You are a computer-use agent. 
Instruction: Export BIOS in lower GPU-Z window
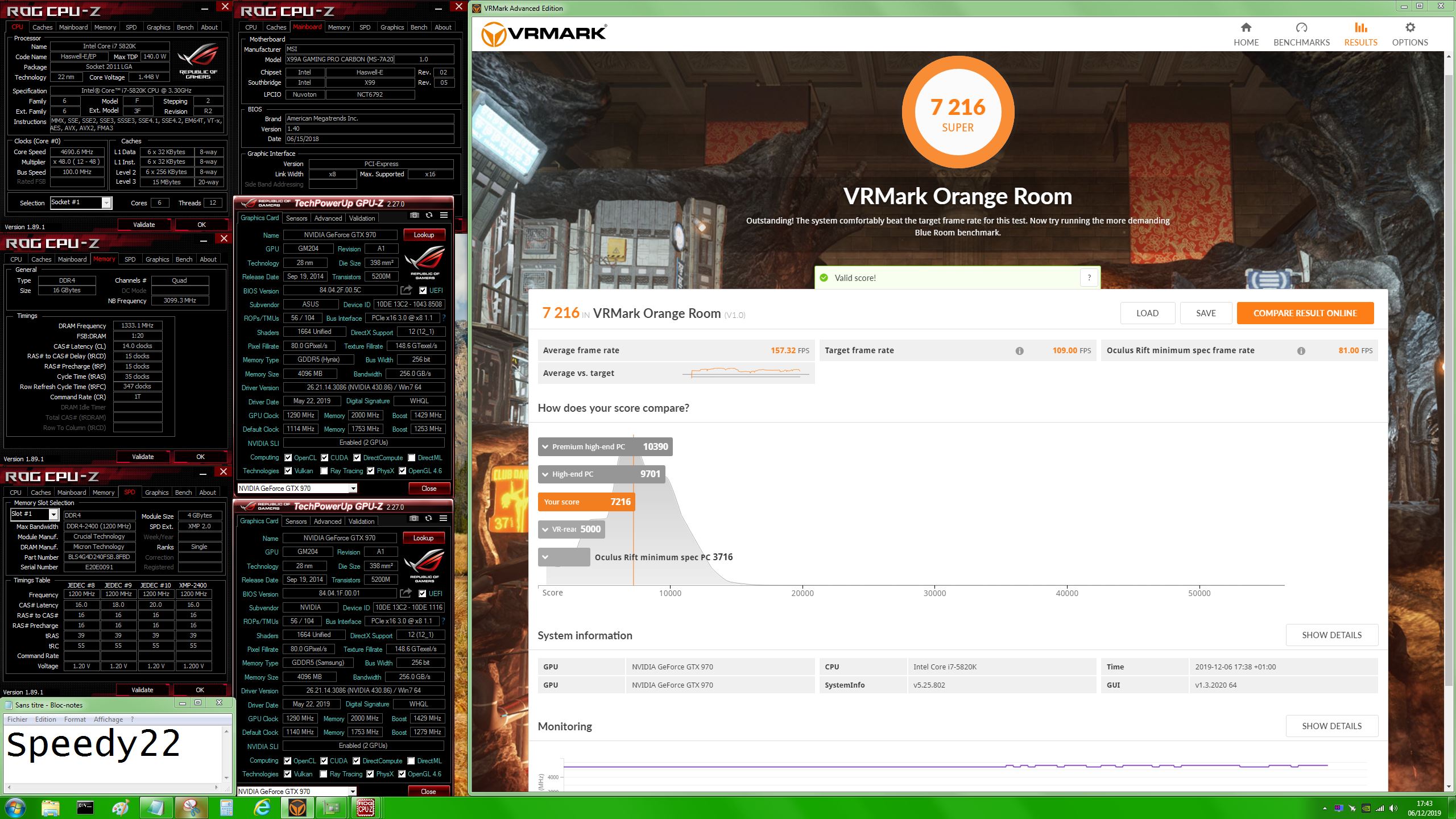click(406, 593)
